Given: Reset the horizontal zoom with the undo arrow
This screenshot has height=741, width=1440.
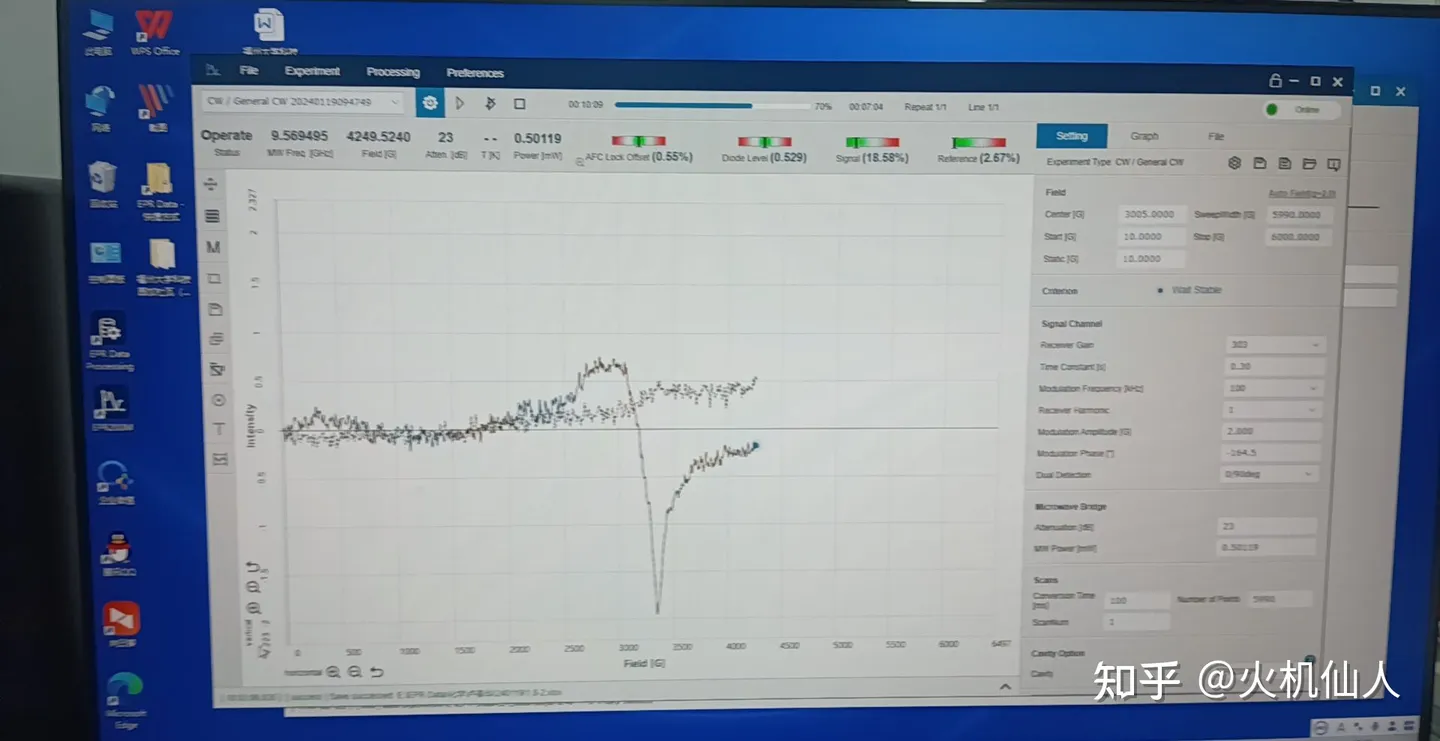Looking at the screenshot, I should [x=376, y=673].
